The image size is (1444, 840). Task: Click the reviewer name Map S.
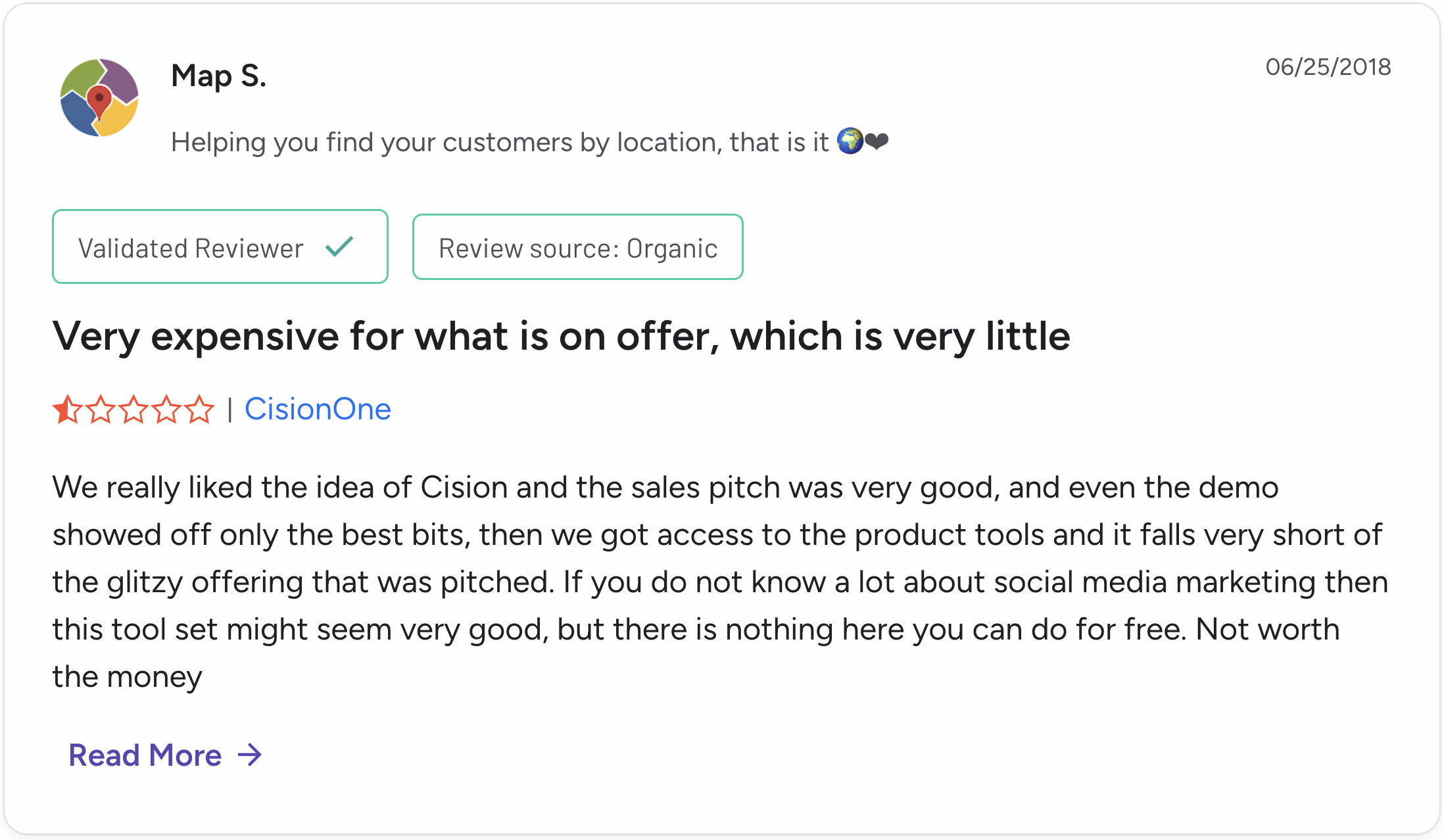tap(219, 76)
